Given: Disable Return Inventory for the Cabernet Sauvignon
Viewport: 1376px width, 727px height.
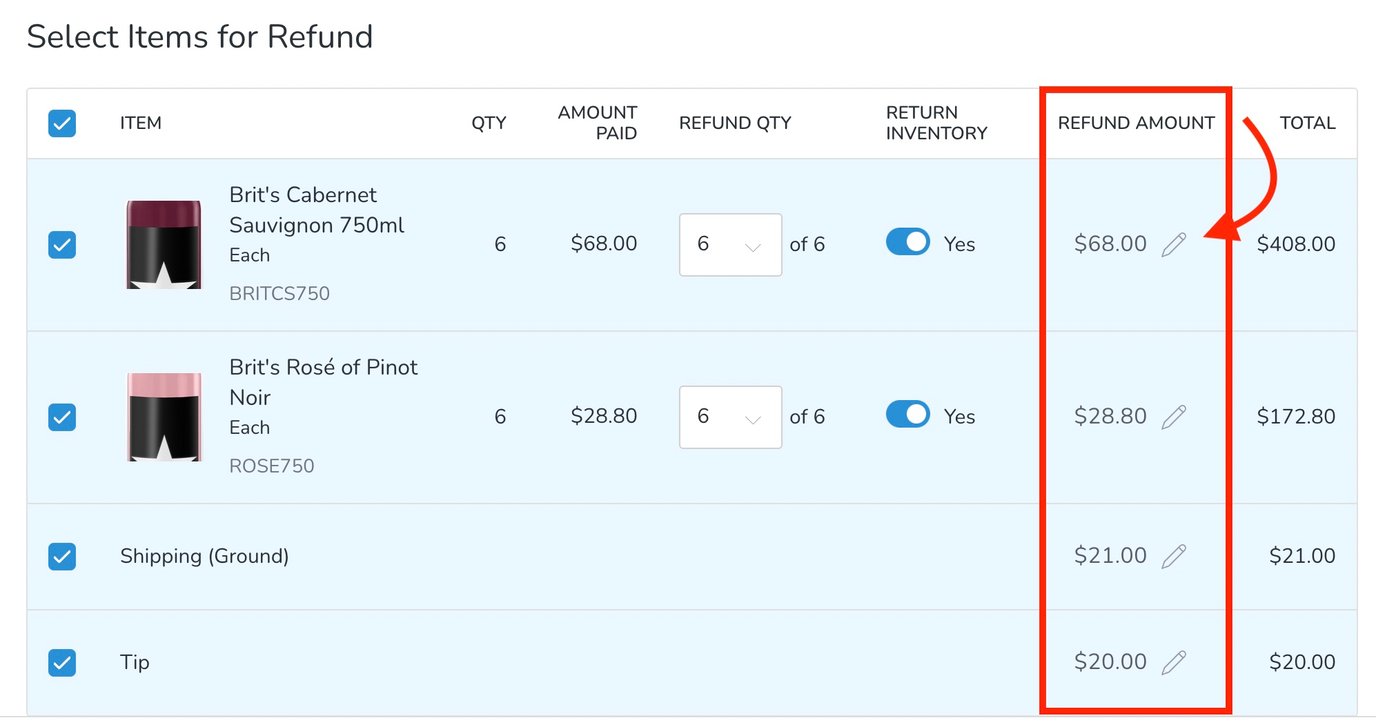Looking at the screenshot, I should click(x=907, y=242).
